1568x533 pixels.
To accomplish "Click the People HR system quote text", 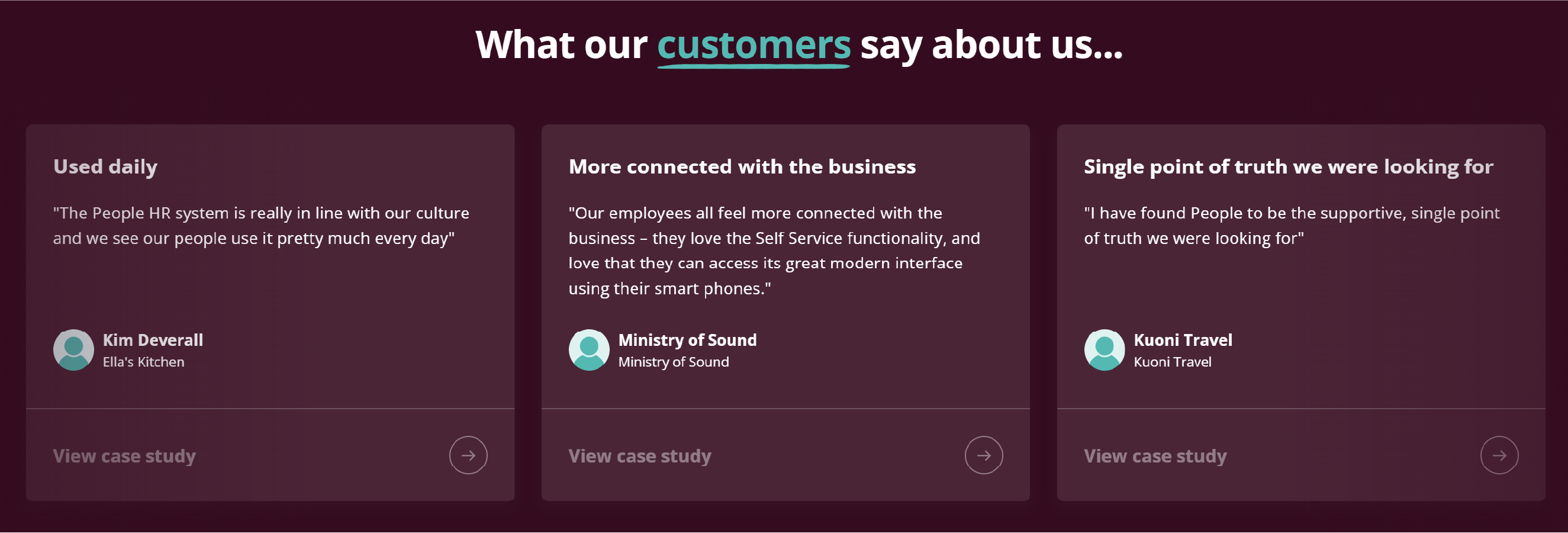I will [x=261, y=226].
